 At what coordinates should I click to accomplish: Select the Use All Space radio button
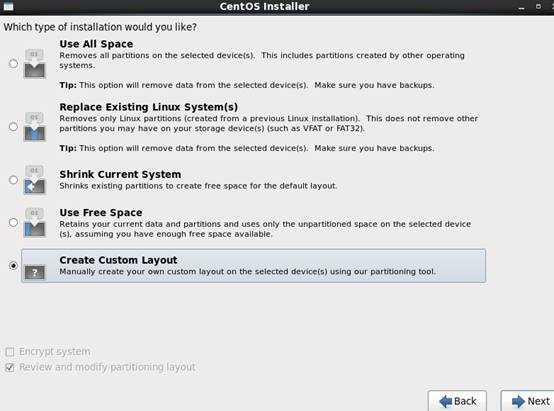(x=13, y=64)
